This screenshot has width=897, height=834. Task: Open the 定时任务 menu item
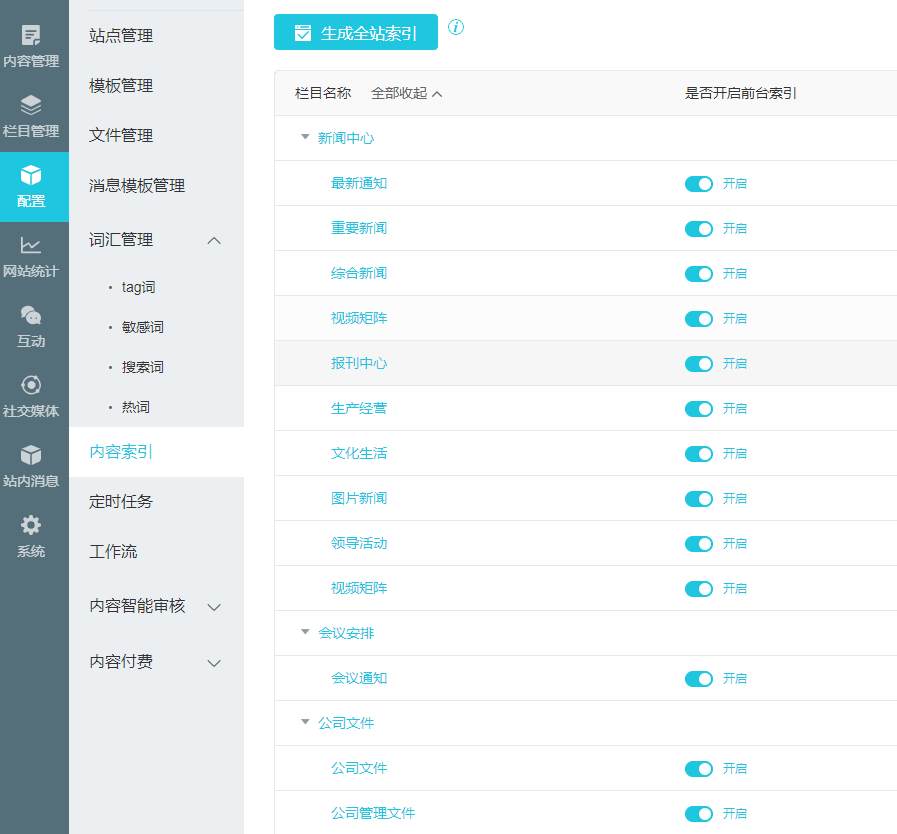[121, 502]
